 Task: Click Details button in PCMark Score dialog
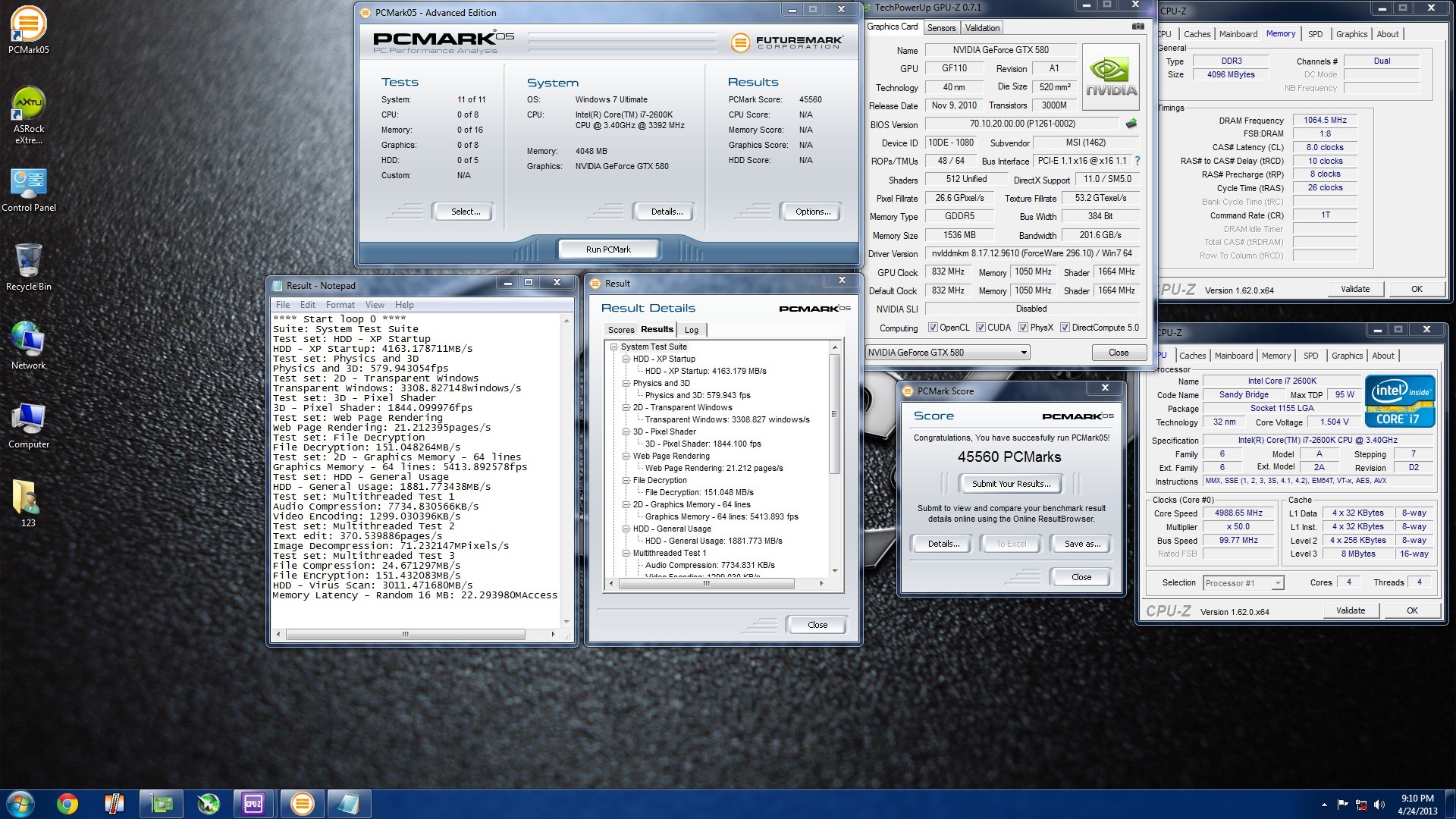(x=943, y=544)
